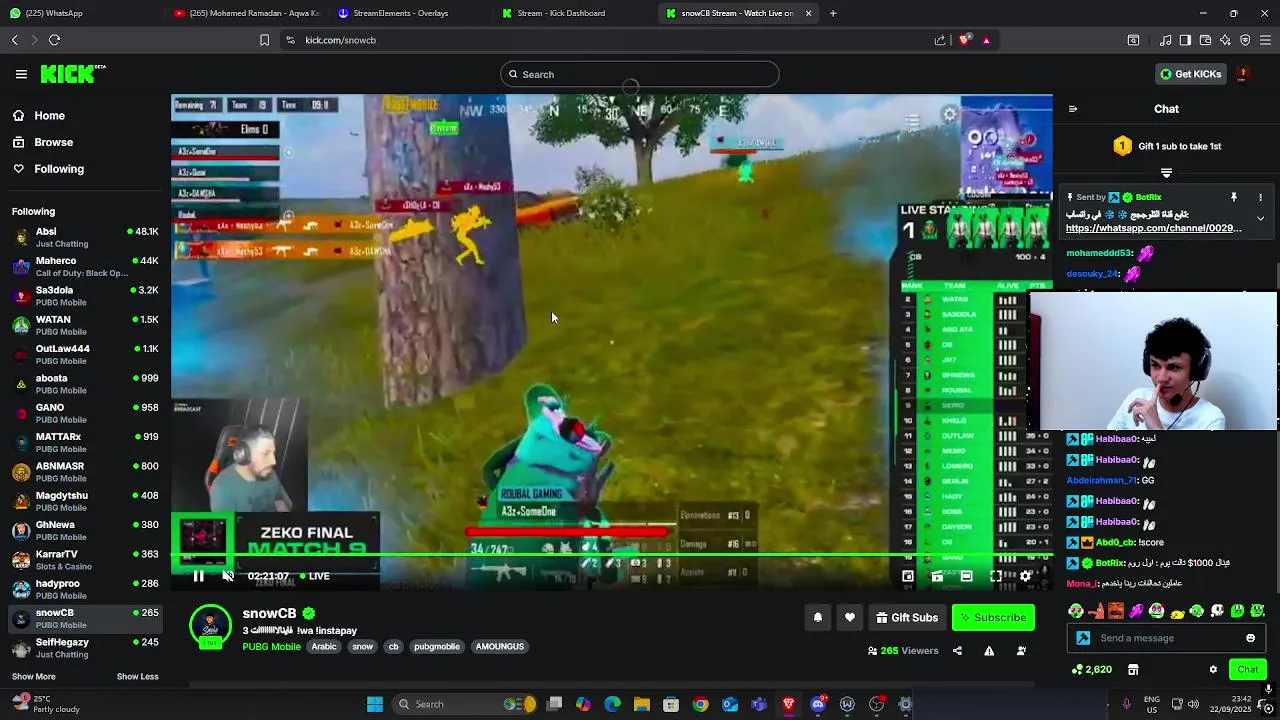Collapse the chat panel
The image size is (1280, 720).
point(1073,109)
